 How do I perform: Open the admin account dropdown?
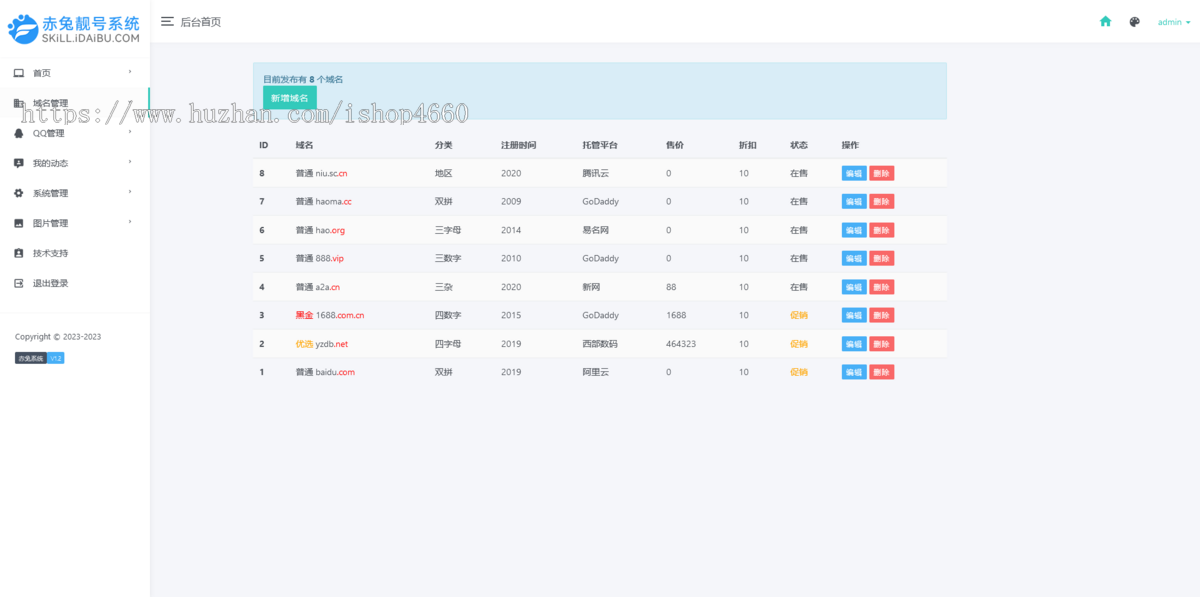[x=1172, y=20]
